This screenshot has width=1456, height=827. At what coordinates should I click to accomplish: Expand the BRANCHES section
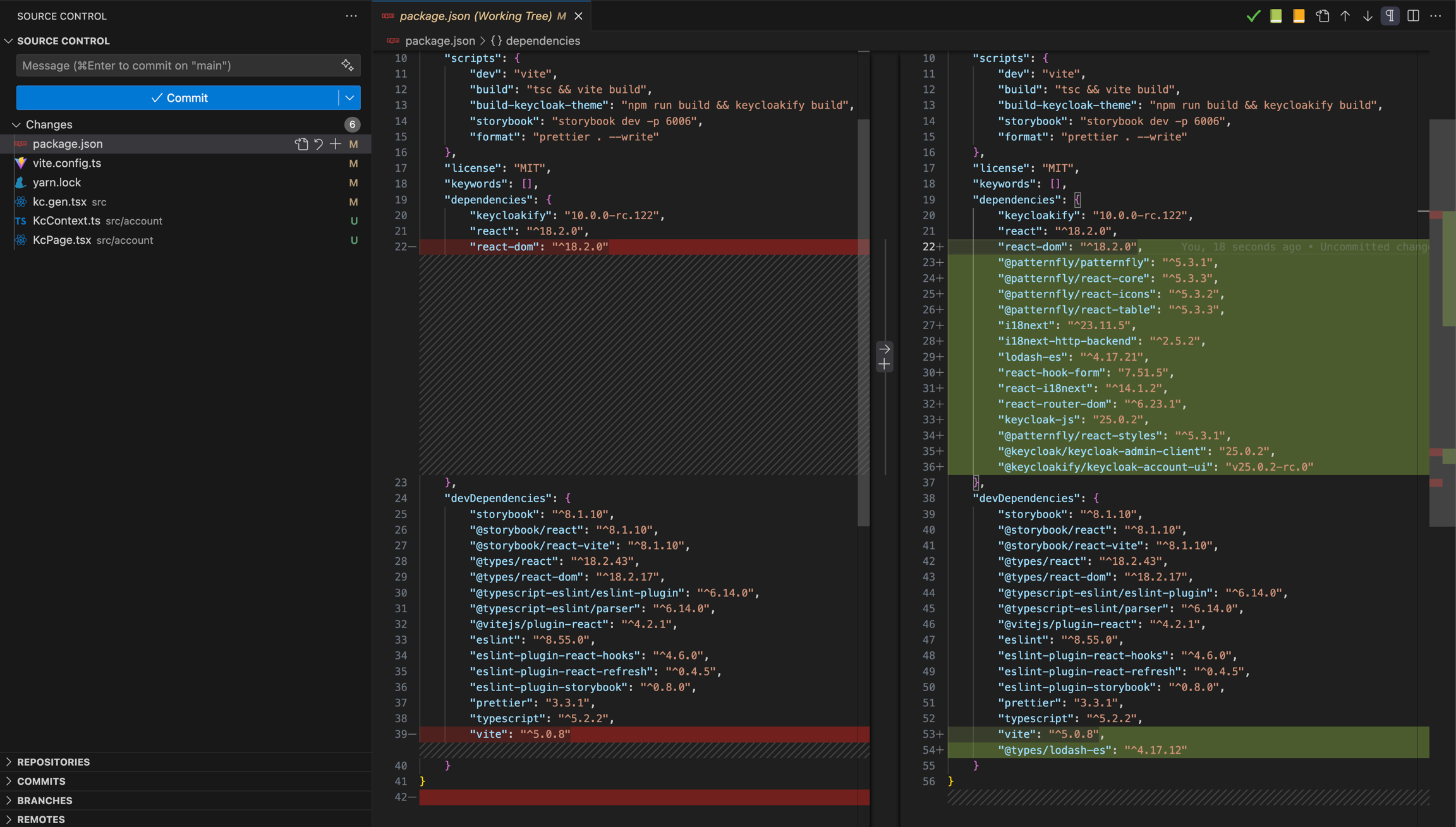[x=44, y=800]
